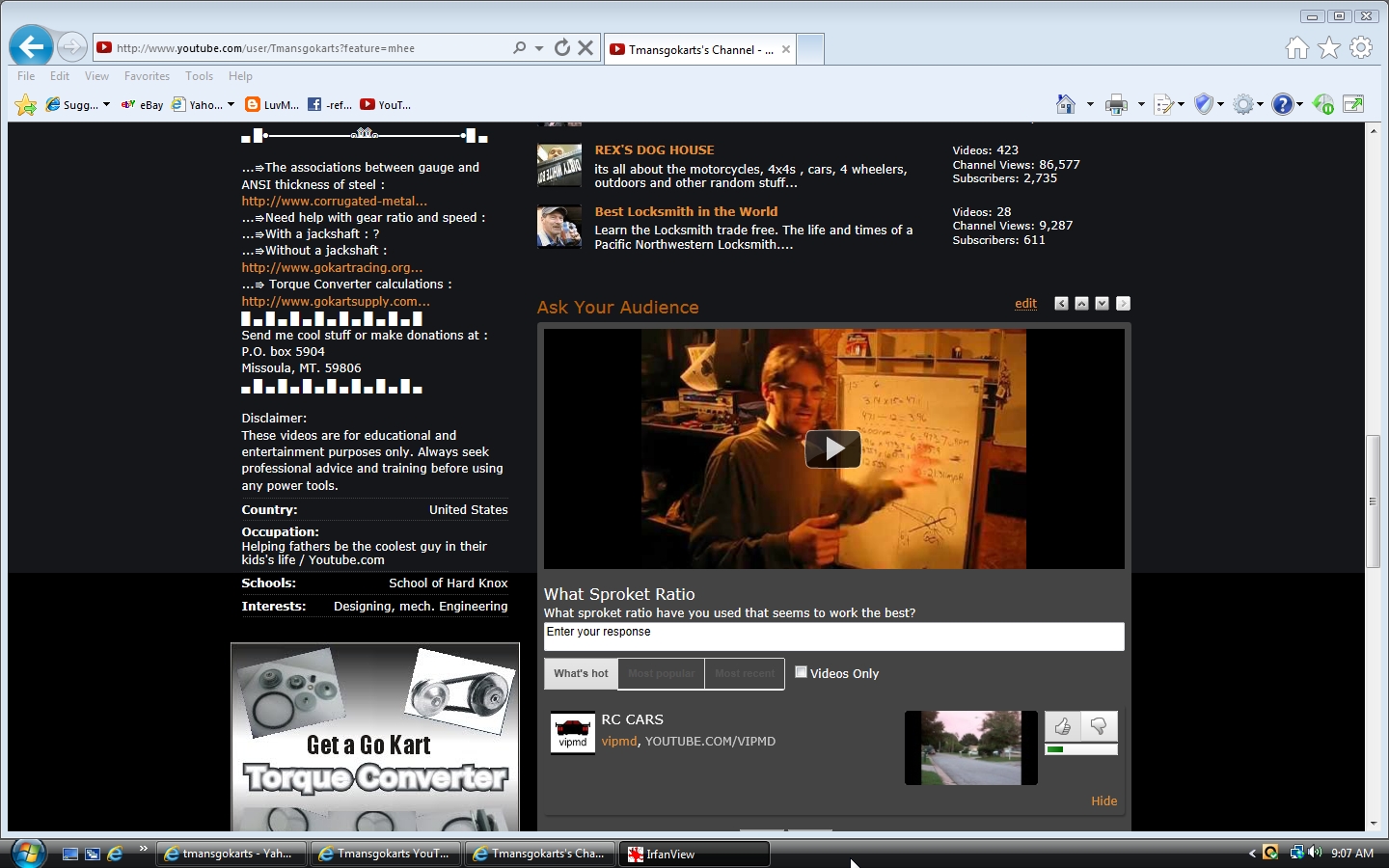
Task: Stop page loading with the X icon
Action: (x=586, y=47)
